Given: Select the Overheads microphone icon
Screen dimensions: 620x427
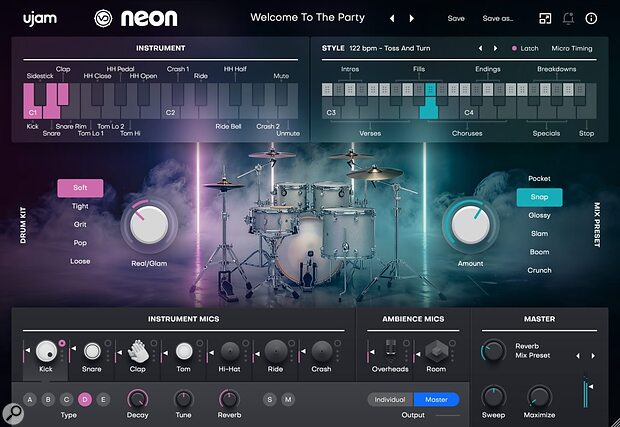Looking at the screenshot, I should (x=390, y=348).
